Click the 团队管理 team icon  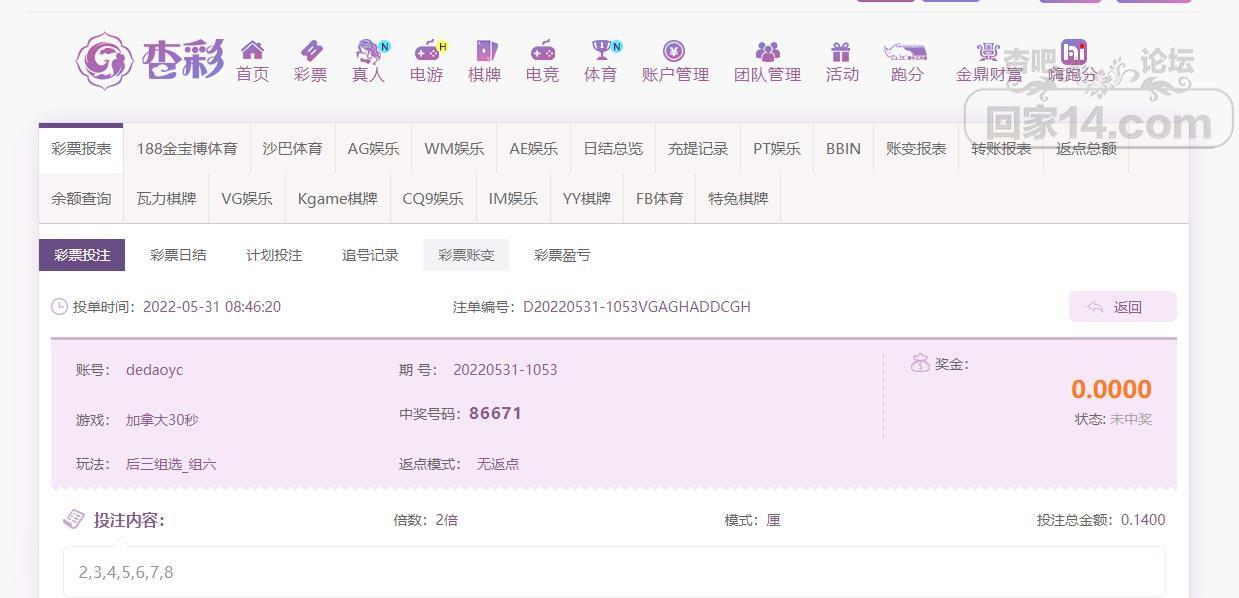click(x=767, y=51)
